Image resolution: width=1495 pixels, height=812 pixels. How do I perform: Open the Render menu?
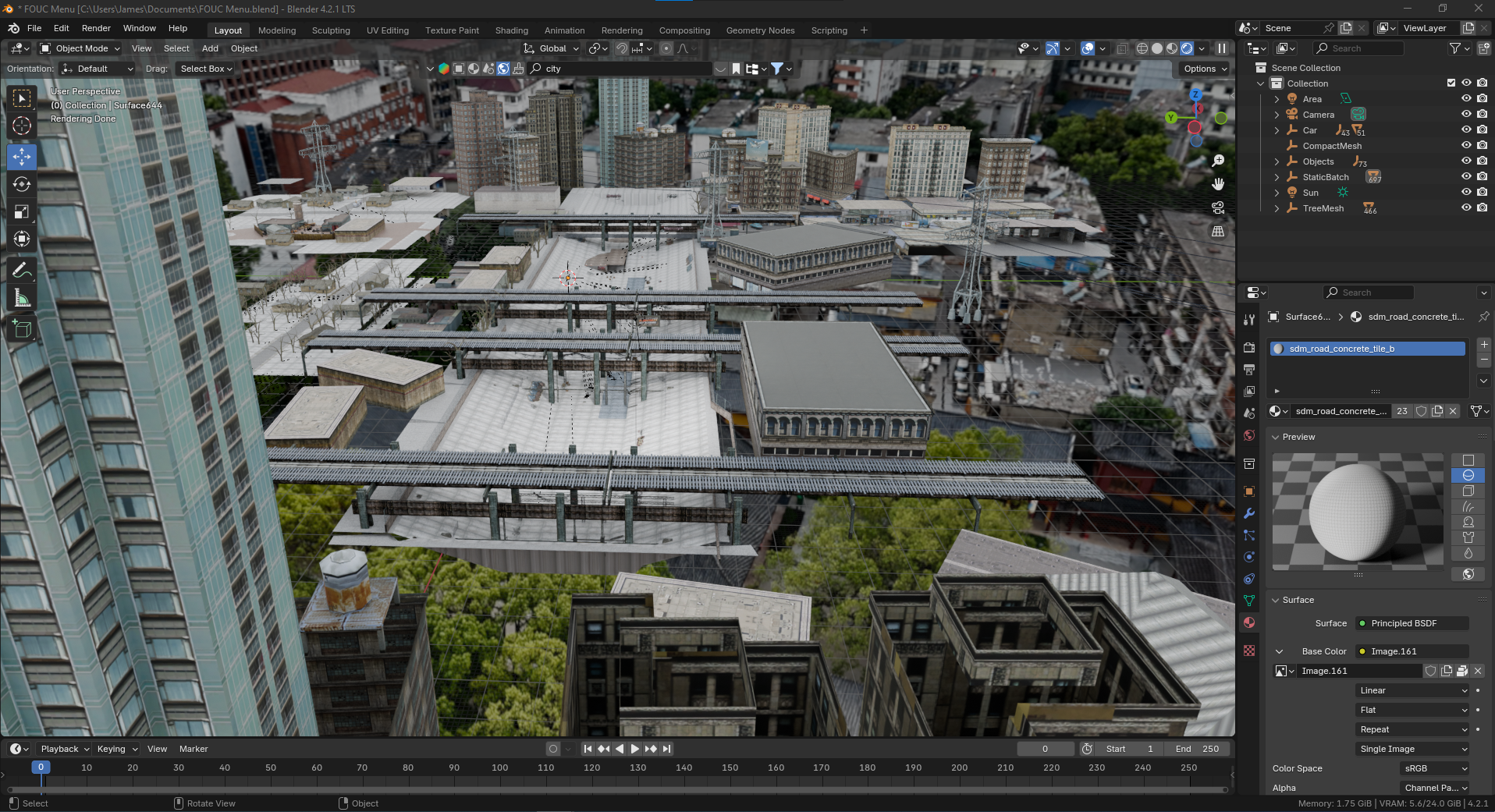pyautogui.click(x=96, y=28)
